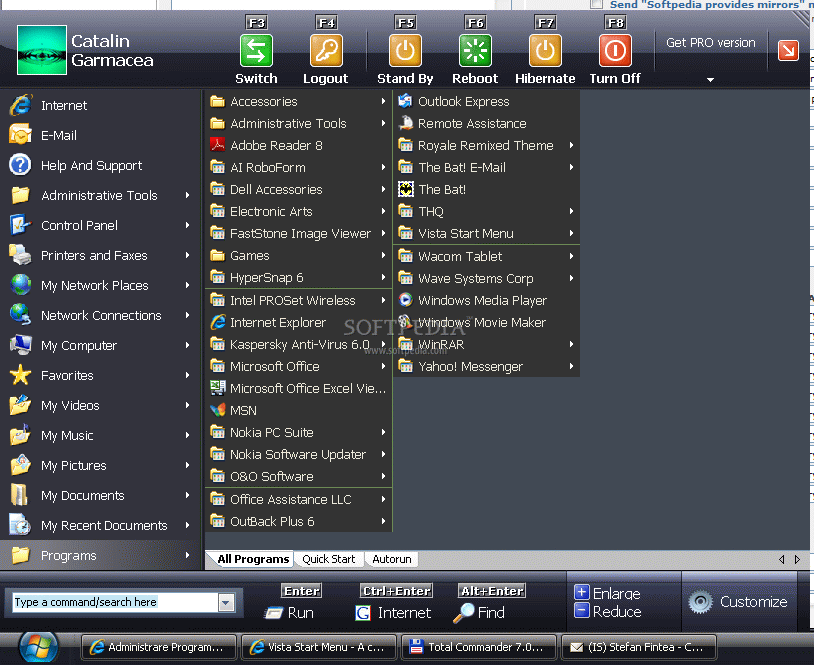
Task: Open My Pictures folder
Action: click(100, 466)
